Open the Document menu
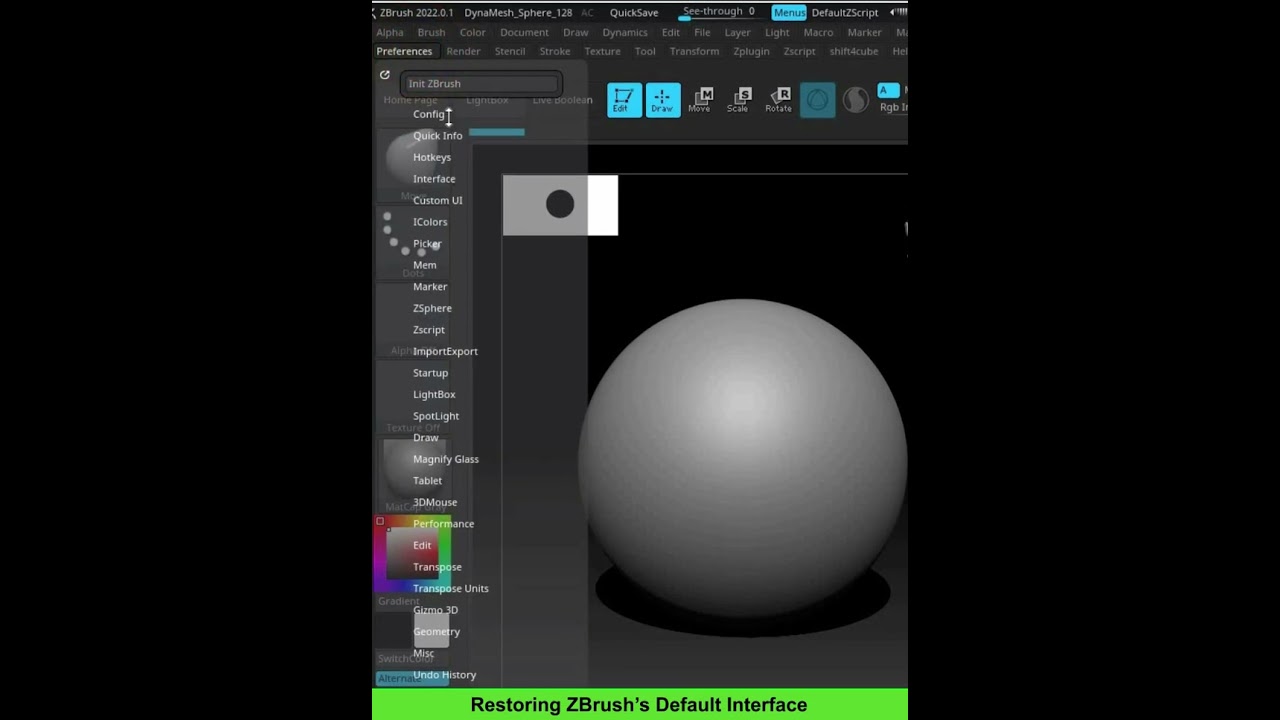Image resolution: width=1280 pixels, height=720 pixels. (x=524, y=32)
